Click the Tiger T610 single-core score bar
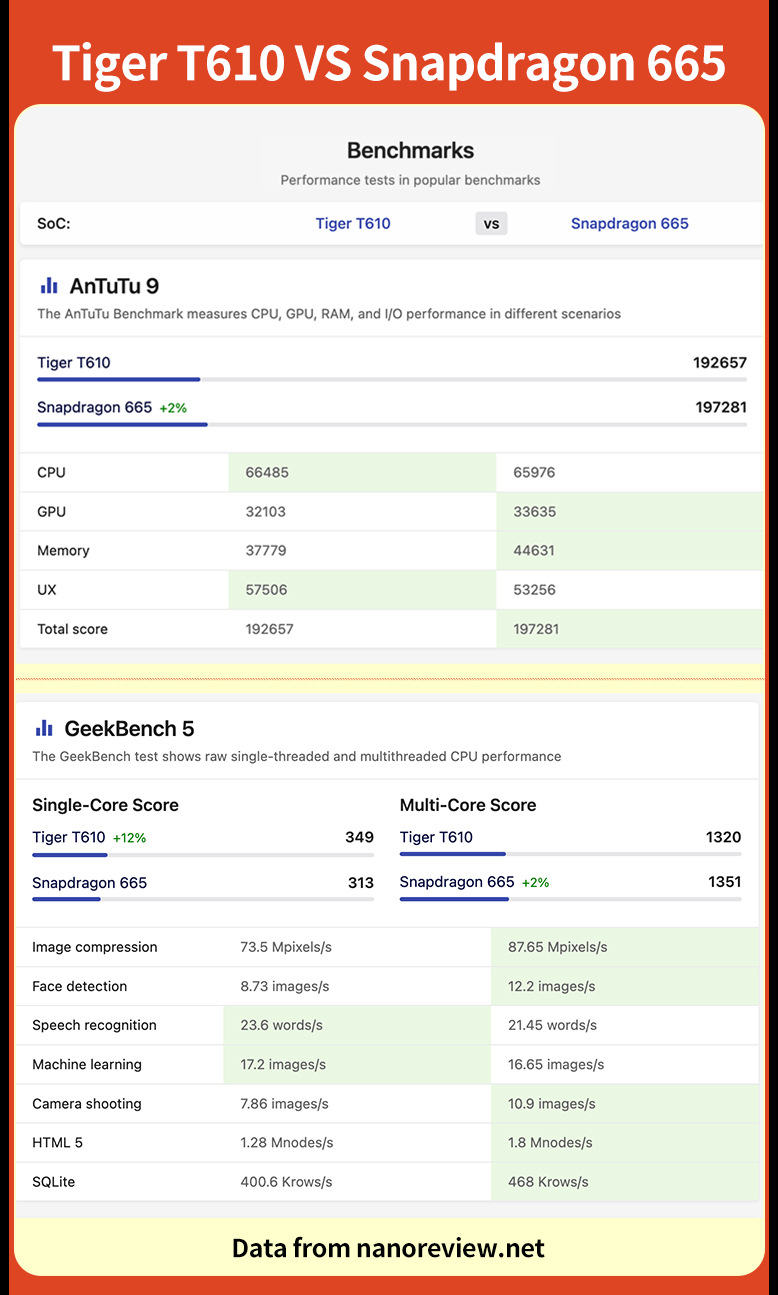The width and height of the screenshot is (778, 1295). (x=203, y=855)
